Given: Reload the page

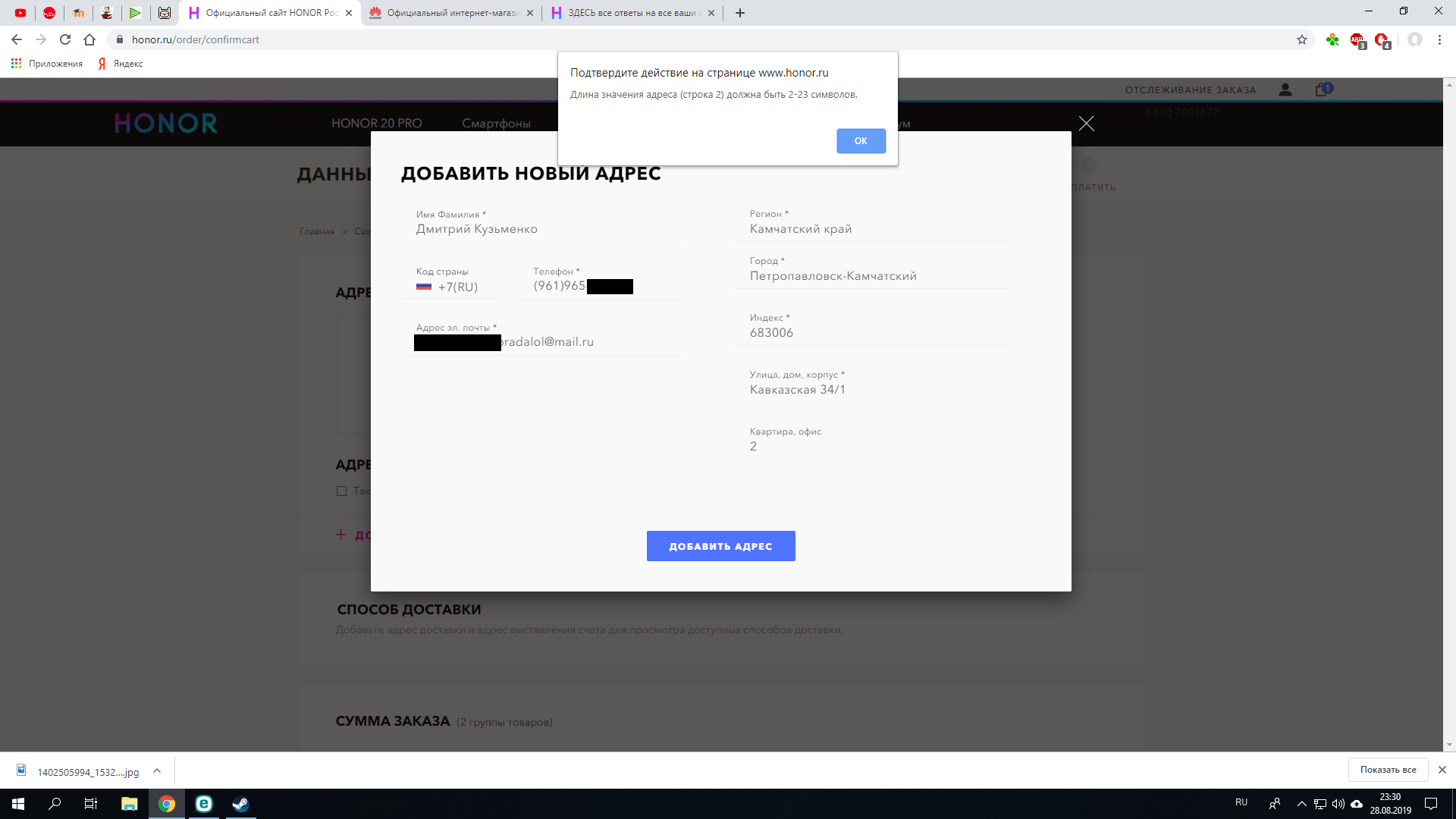Looking at the screenshot, I should (65, 39).
